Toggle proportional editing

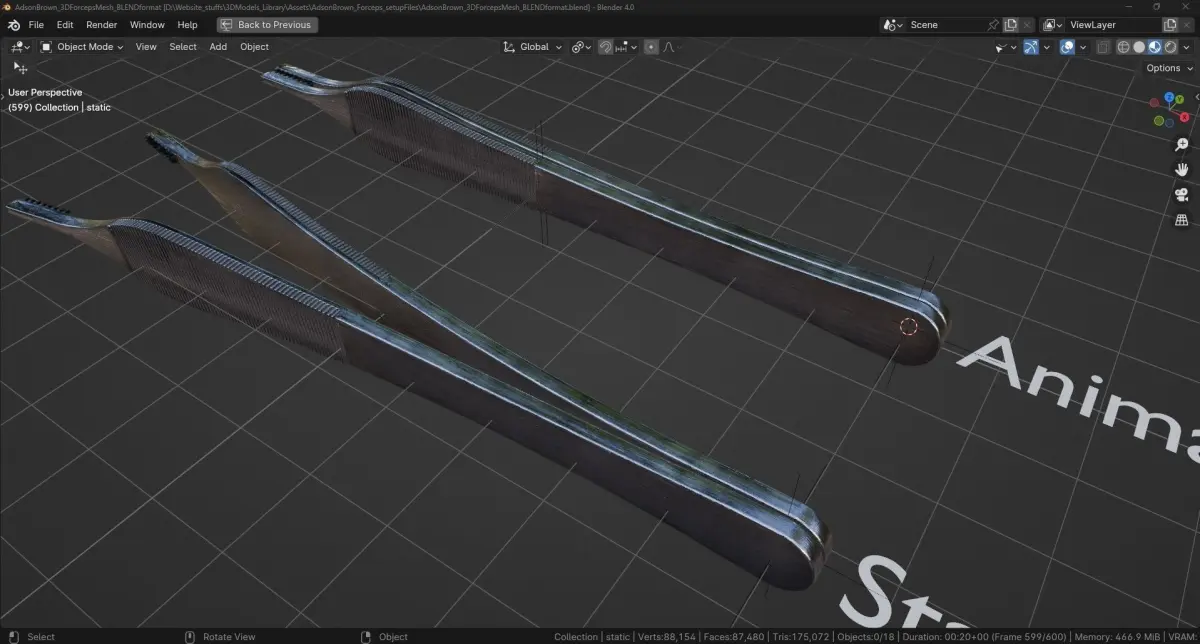click(652, 47)
